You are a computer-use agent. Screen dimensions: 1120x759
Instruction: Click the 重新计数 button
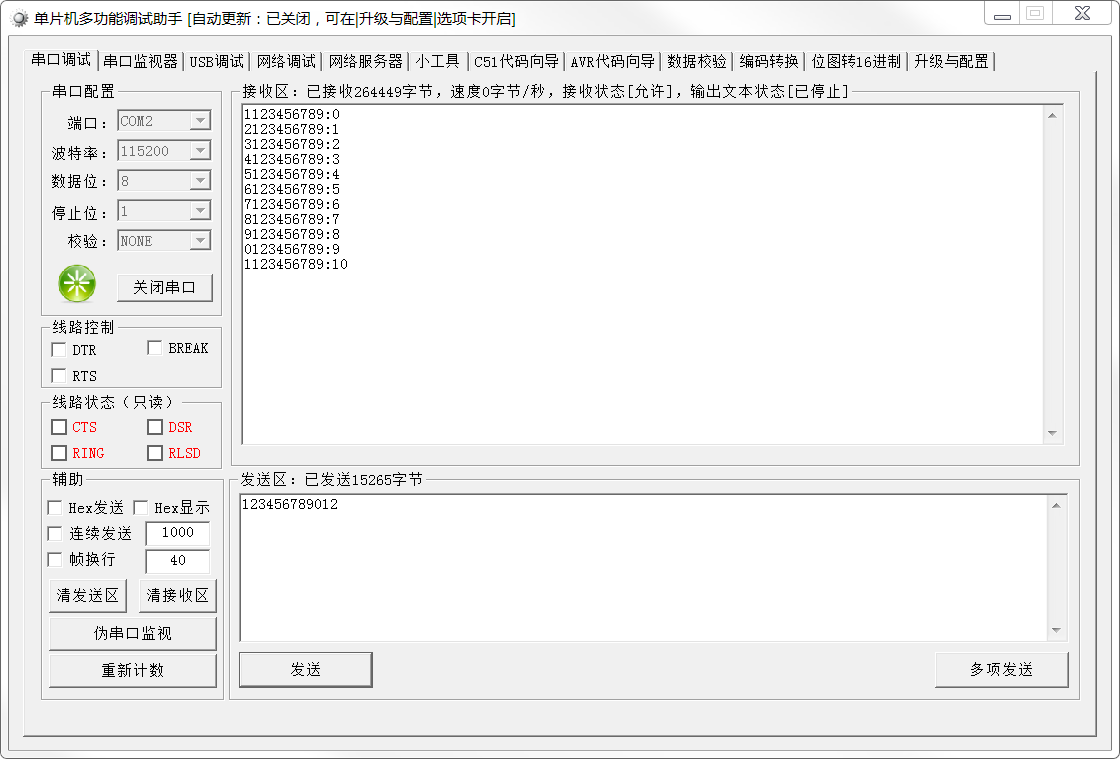click(133, 670)
